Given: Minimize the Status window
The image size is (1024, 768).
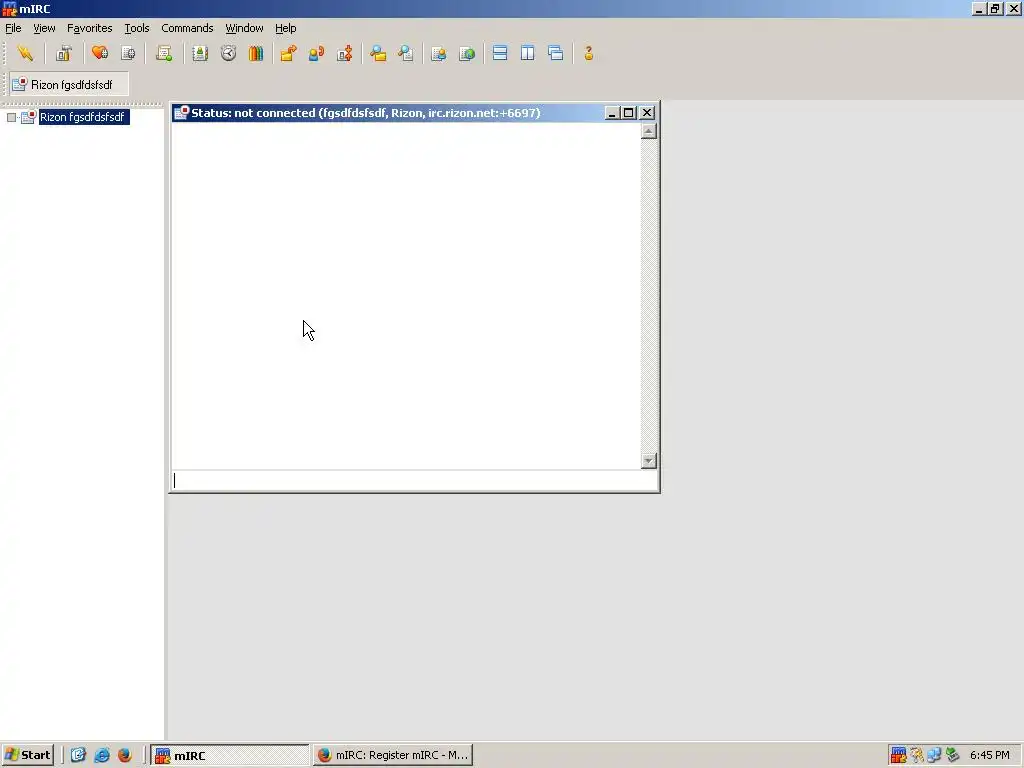Looking at the screenshot, I should 612,113.
